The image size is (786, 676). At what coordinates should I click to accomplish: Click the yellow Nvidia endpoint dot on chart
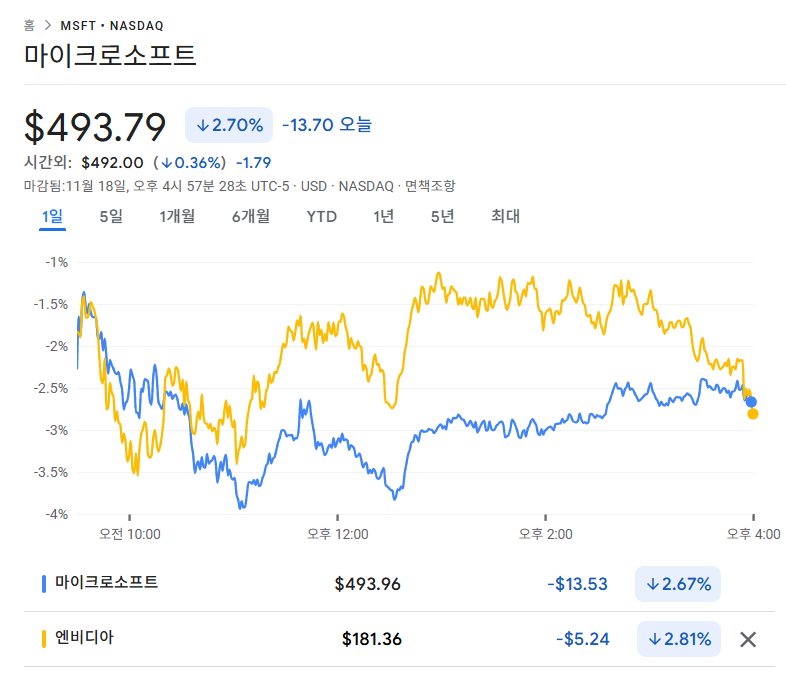(753, 414)
